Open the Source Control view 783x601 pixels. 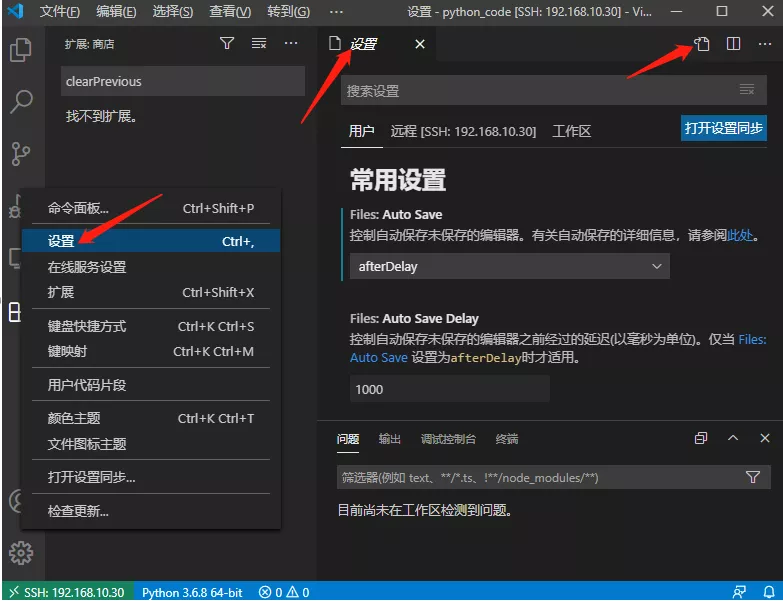[x=20, y=154]
